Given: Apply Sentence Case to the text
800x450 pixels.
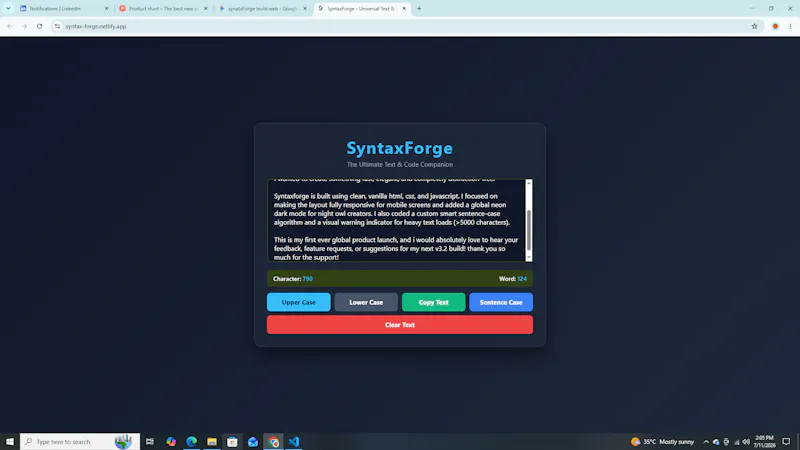Looking at the screenshot, I should pyautogui.click(x=501, y=302).
